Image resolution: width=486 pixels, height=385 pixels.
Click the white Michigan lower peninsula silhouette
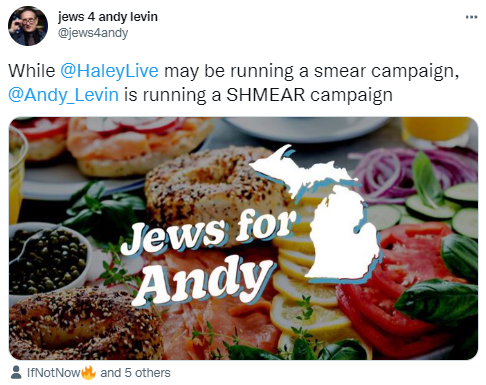[x=342, y=235]
